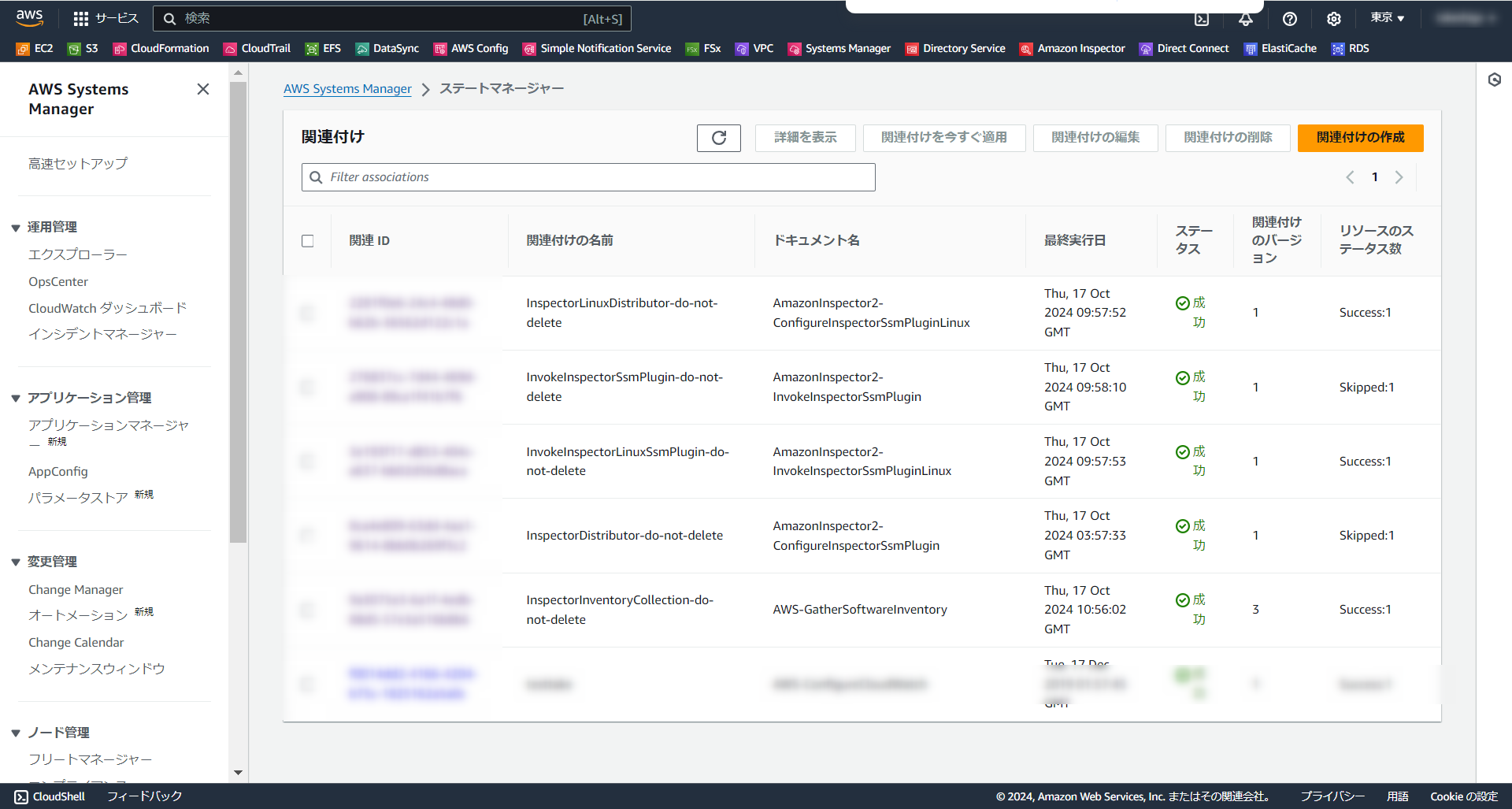Select checkbox for InspectorInventoryCollection-do-not-delete row
Image resolution: width=1512 pixels, height=809 pixels.
[308, 610]
